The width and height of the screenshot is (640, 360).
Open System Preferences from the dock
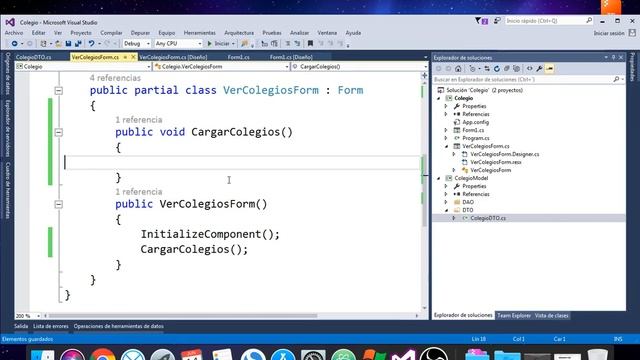coord(313,355)
